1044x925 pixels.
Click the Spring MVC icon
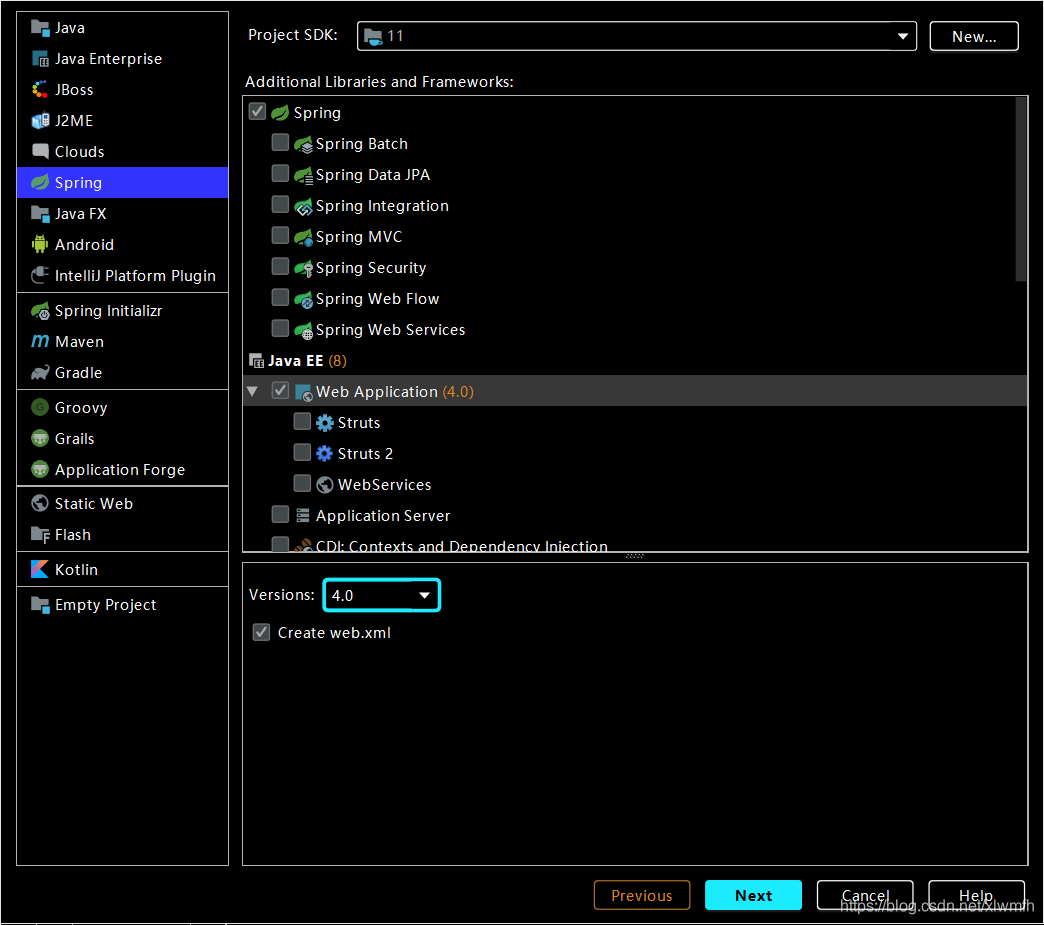coord(303,237)
